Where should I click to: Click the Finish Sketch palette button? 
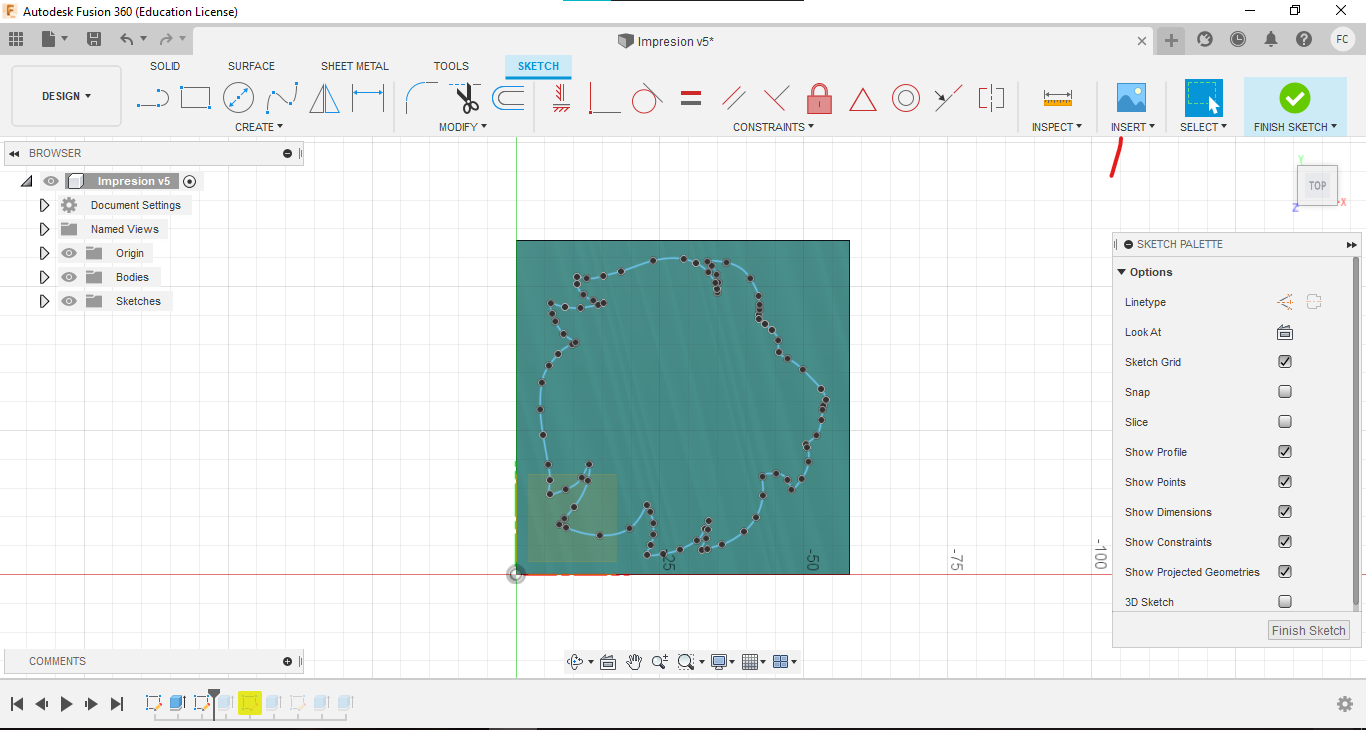tap(1309, 630)
